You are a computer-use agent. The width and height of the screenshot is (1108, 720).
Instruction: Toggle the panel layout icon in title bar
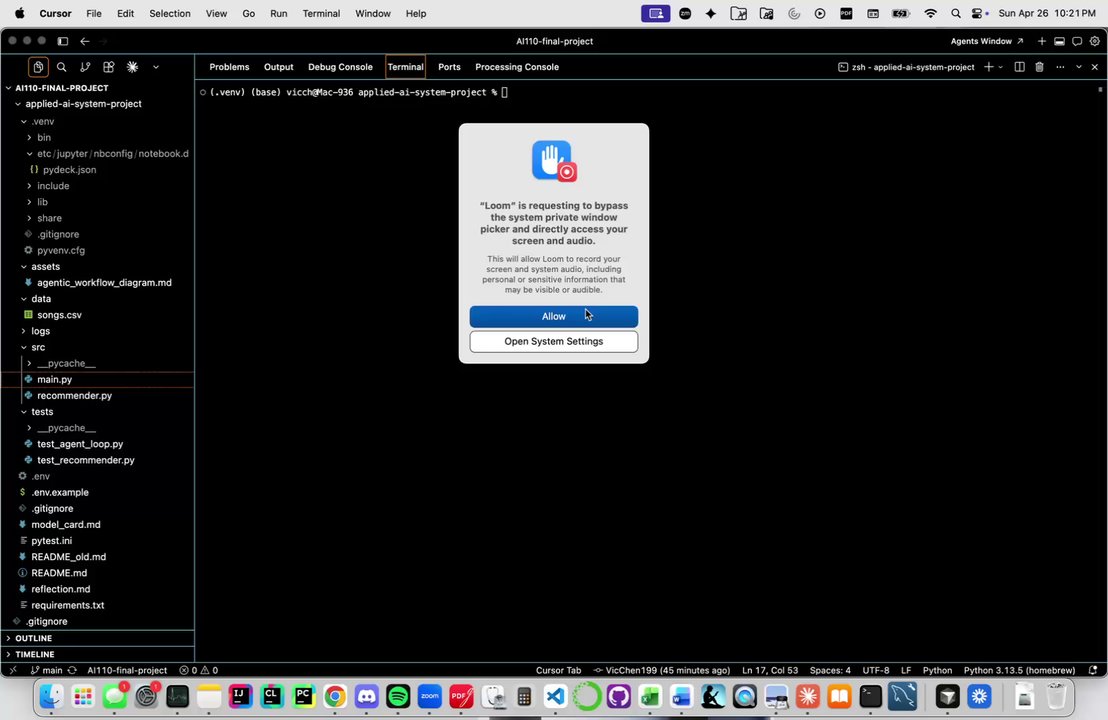click(x=1059, y=41)
